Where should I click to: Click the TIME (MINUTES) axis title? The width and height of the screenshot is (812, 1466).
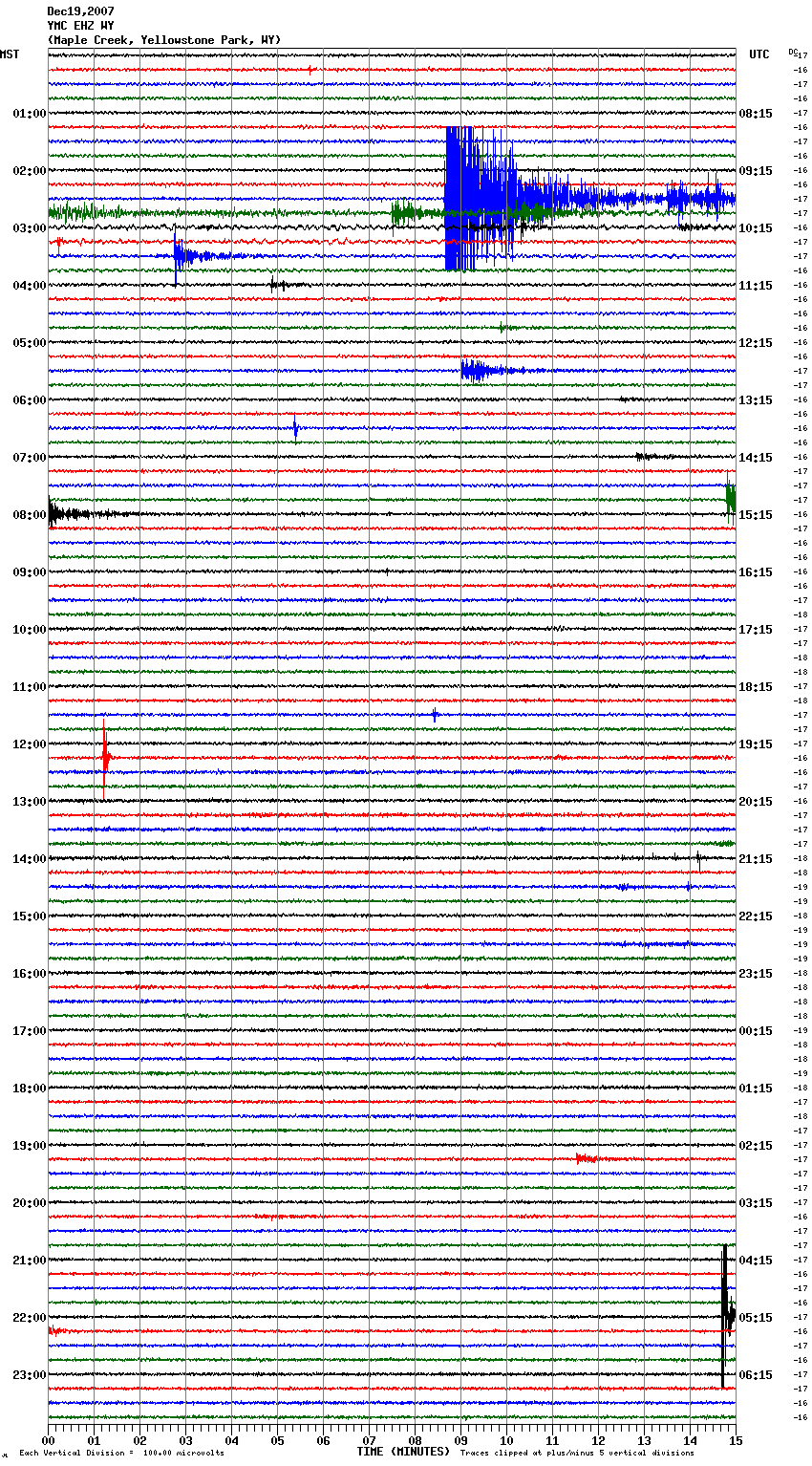403,1452
